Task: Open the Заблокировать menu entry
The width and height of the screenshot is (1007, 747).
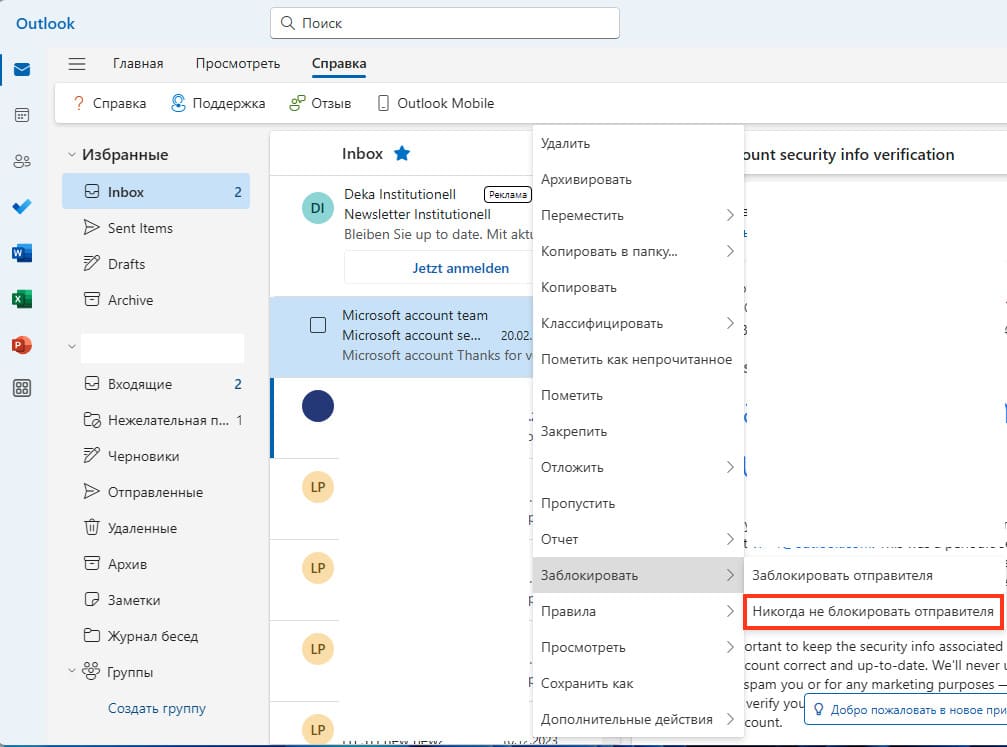Action: pyautogui.click(x=638, y=575)
